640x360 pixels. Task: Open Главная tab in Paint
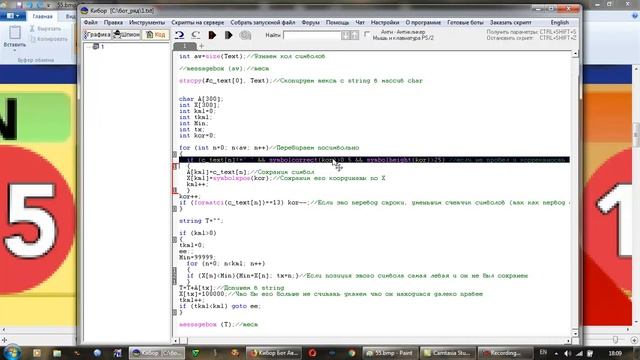click(x=42, y=16)
